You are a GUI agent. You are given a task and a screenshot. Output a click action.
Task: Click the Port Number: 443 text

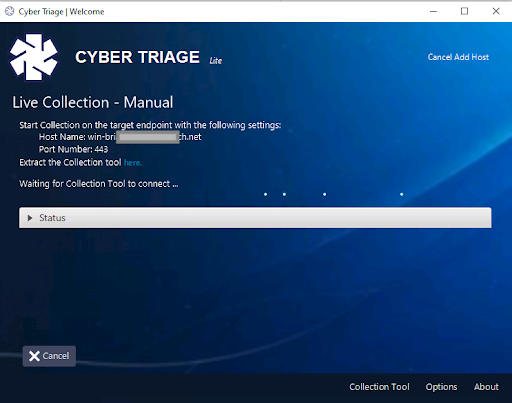tap(73, 149)
